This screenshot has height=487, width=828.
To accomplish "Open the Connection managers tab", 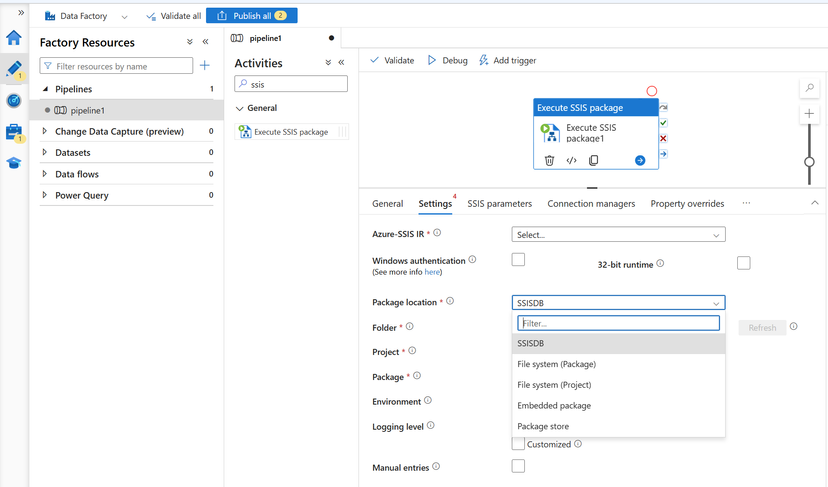I will [x=591, y=204].
